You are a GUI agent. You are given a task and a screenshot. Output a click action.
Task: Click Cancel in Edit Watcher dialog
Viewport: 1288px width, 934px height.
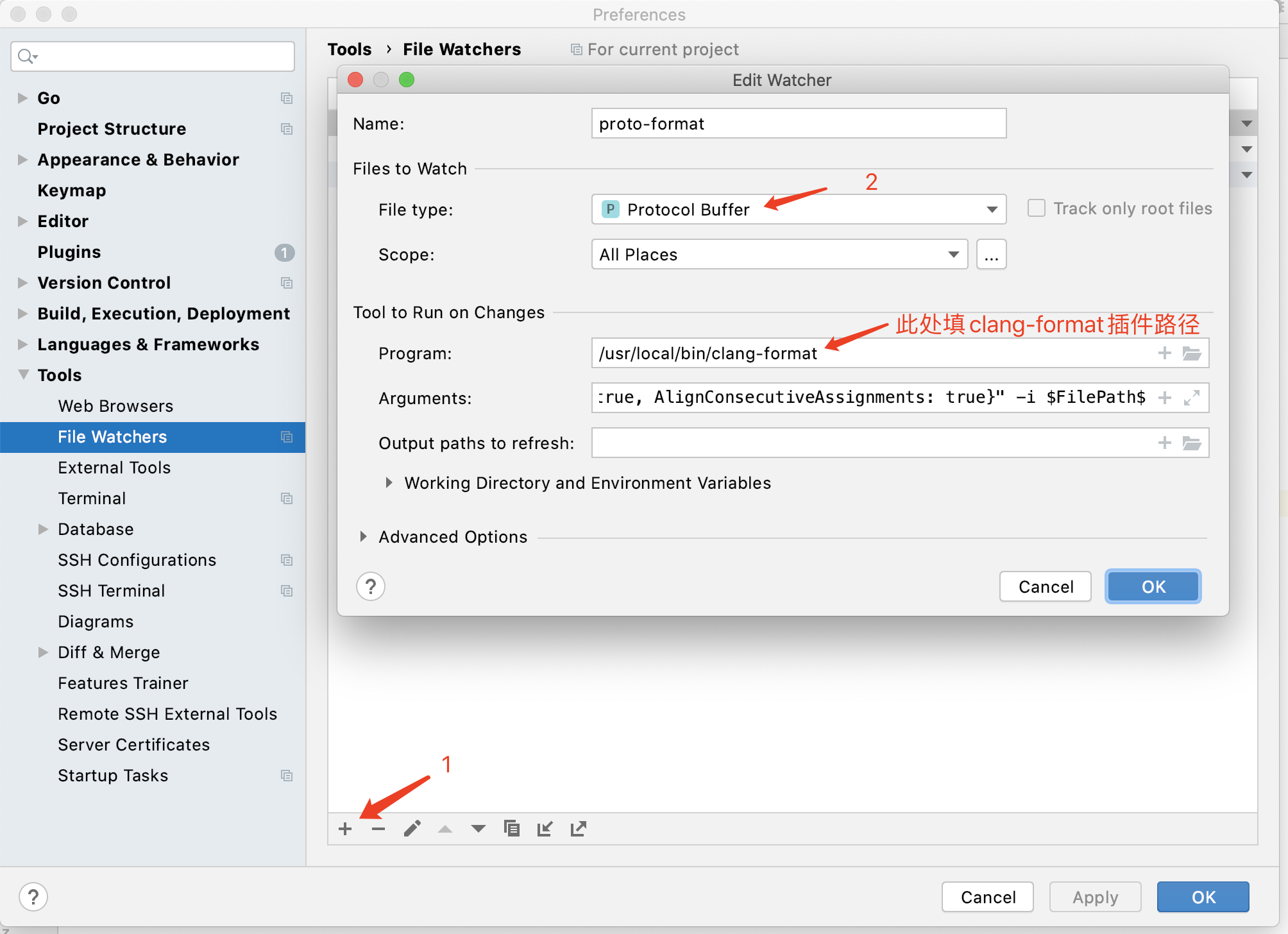click(x=1046, y=586)
